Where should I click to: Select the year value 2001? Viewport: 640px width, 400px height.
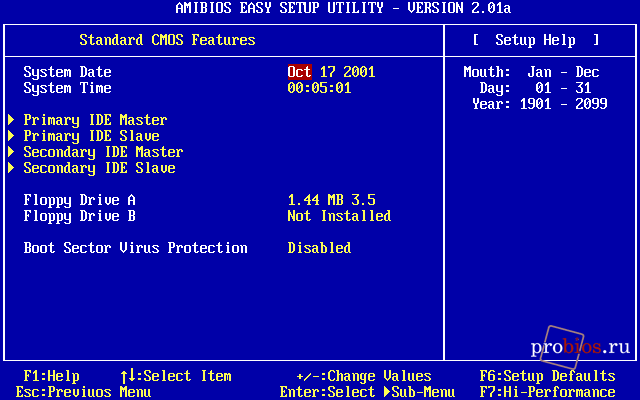tap(359, 72)
